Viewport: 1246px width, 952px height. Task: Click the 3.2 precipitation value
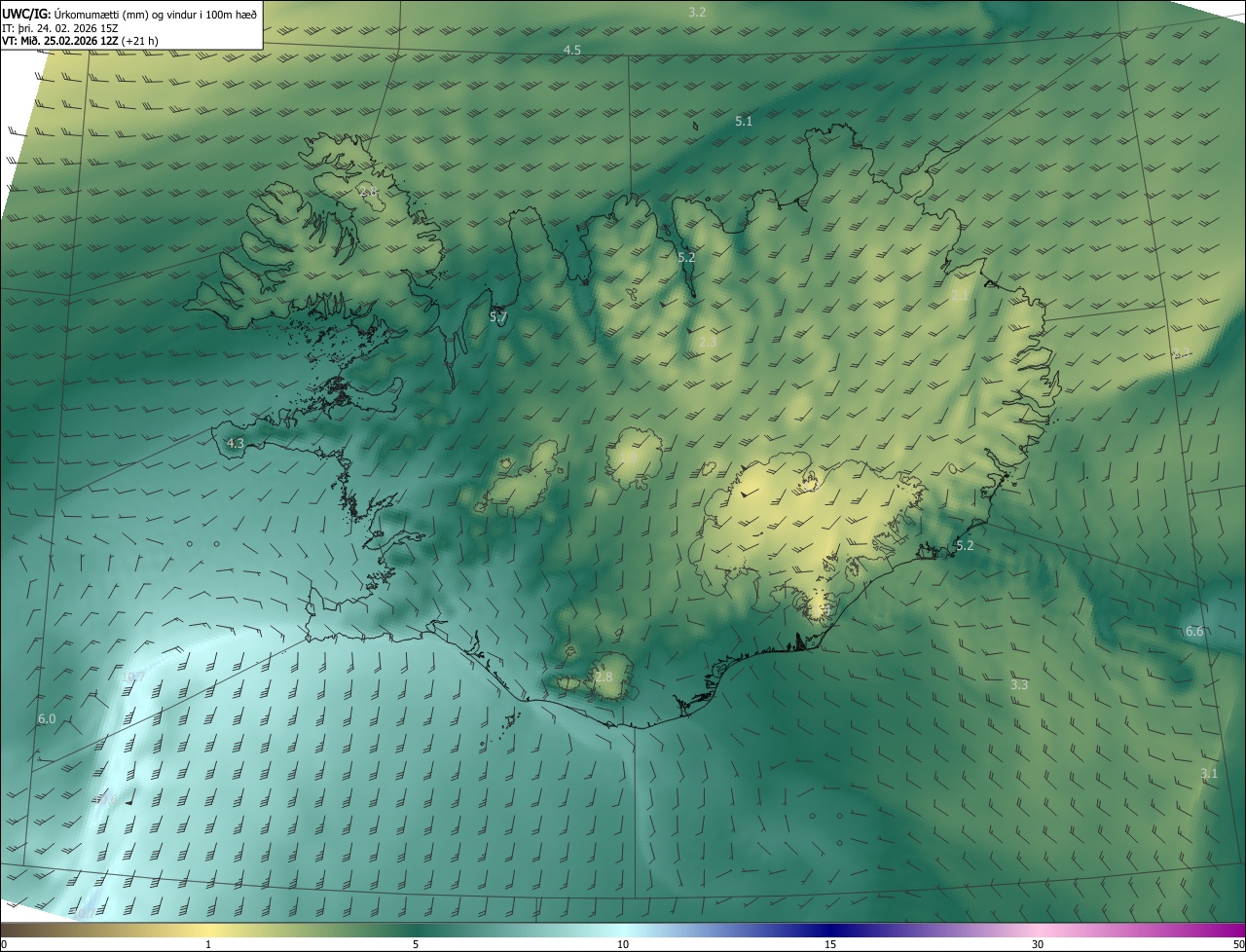697,13
